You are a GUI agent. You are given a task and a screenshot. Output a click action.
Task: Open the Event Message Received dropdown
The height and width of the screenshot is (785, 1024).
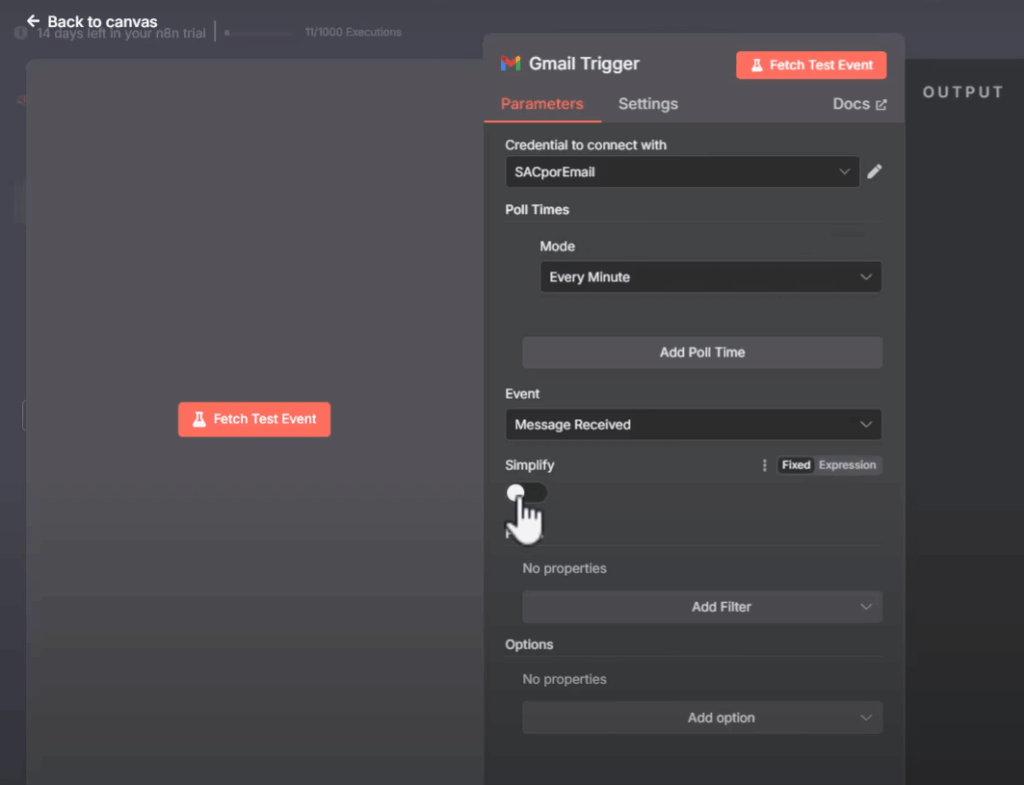[x=694, y=425]
